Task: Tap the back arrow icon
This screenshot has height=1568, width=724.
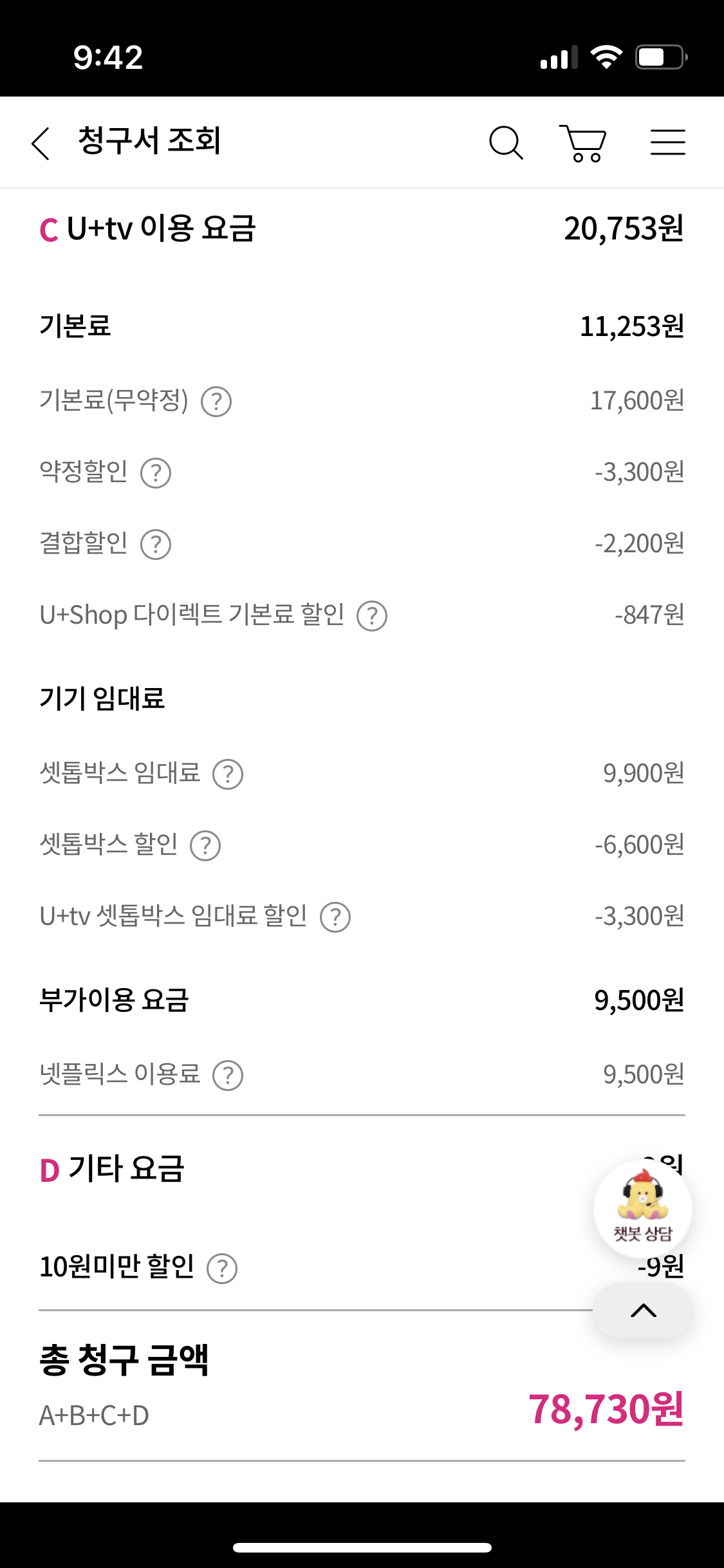Action: click(41, 142)
